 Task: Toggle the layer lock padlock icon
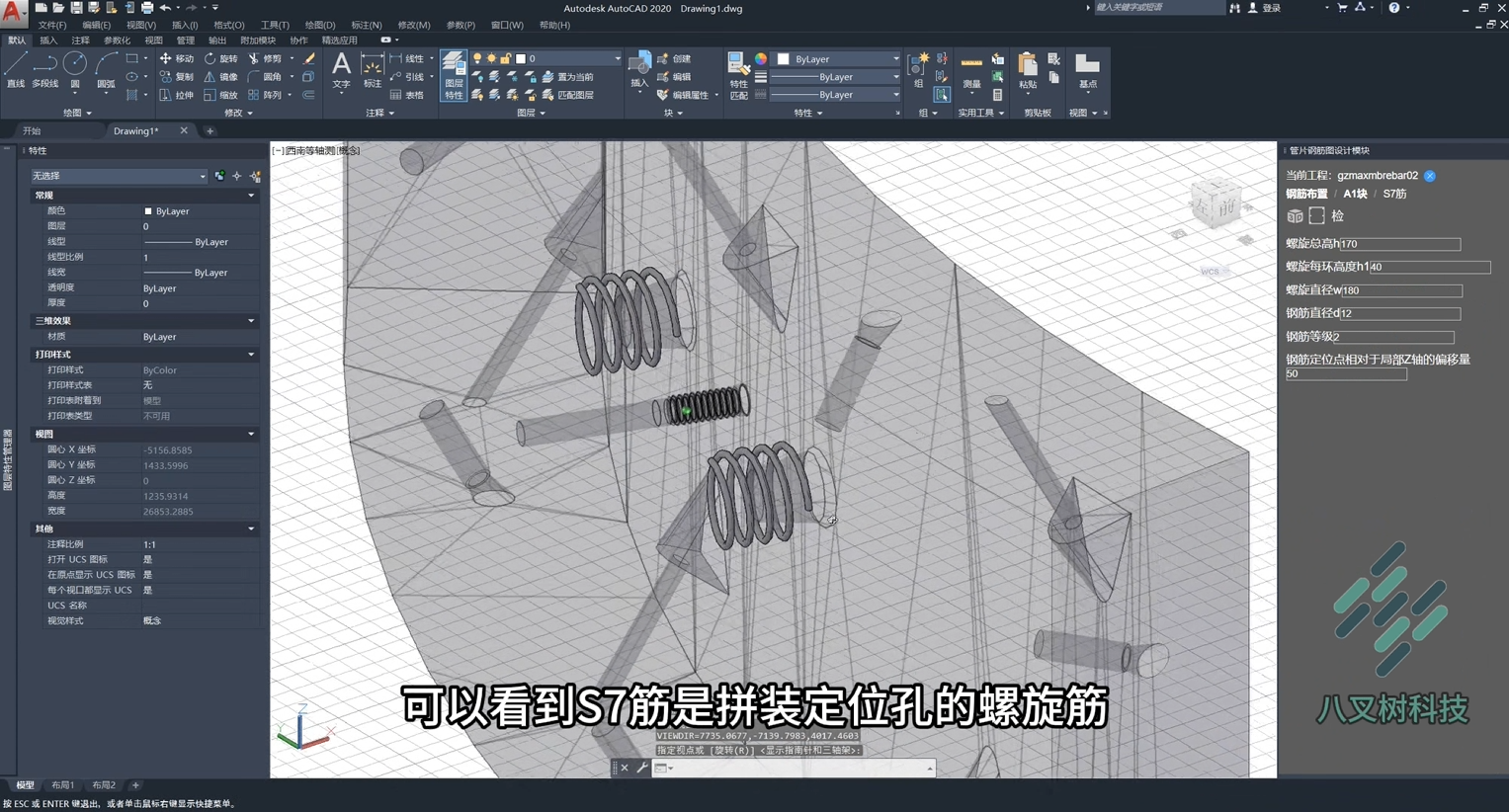pyautogui.click(x=506, y=58)
